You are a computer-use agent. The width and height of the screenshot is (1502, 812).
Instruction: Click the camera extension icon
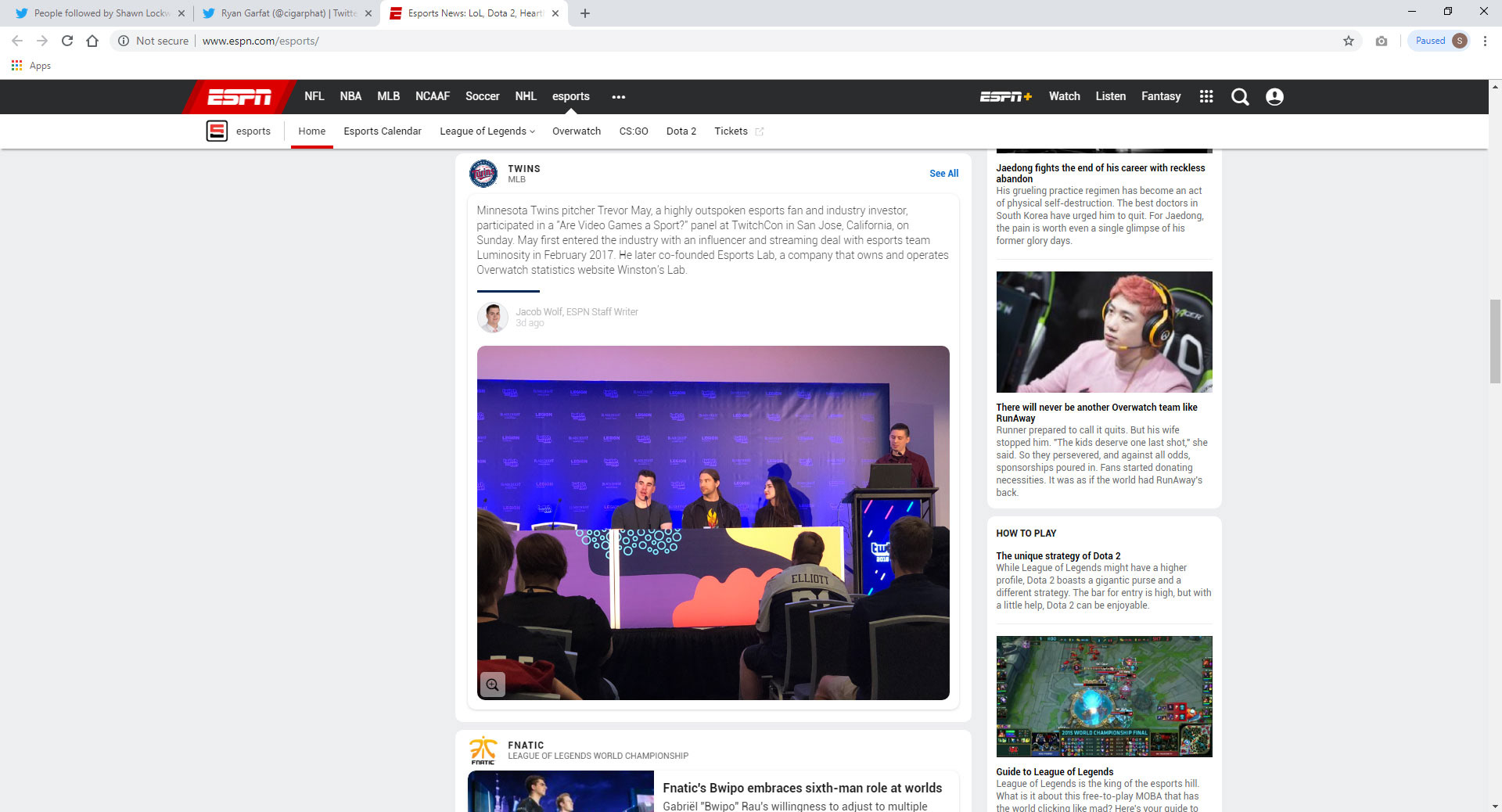tap(1382, 41)
